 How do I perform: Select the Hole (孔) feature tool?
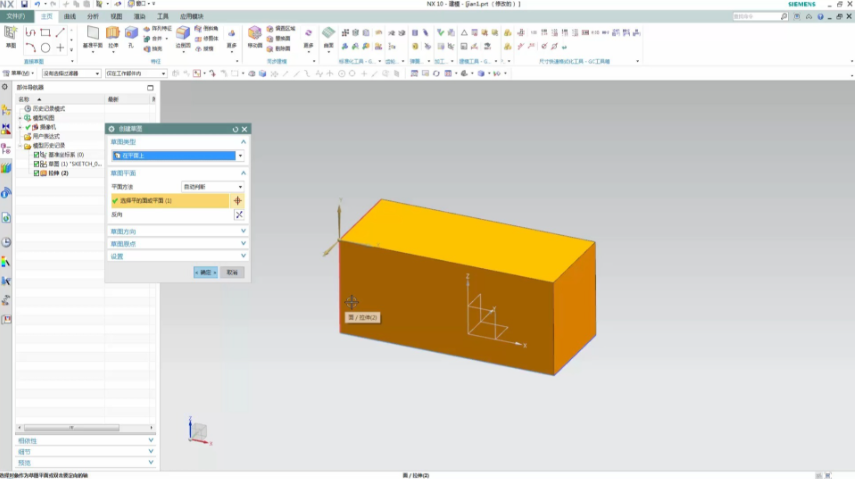[x=131, y=37]
